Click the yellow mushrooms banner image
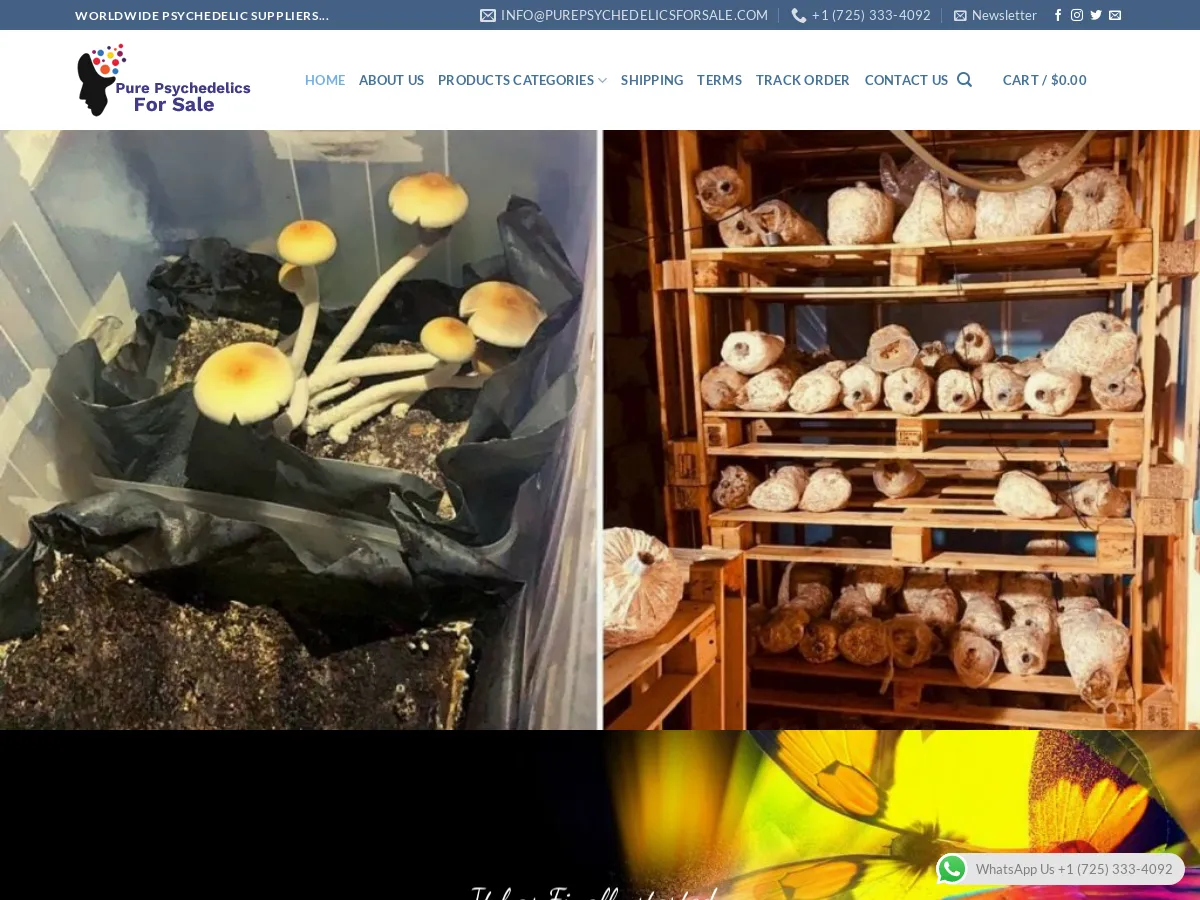 (x=300, y=430)
